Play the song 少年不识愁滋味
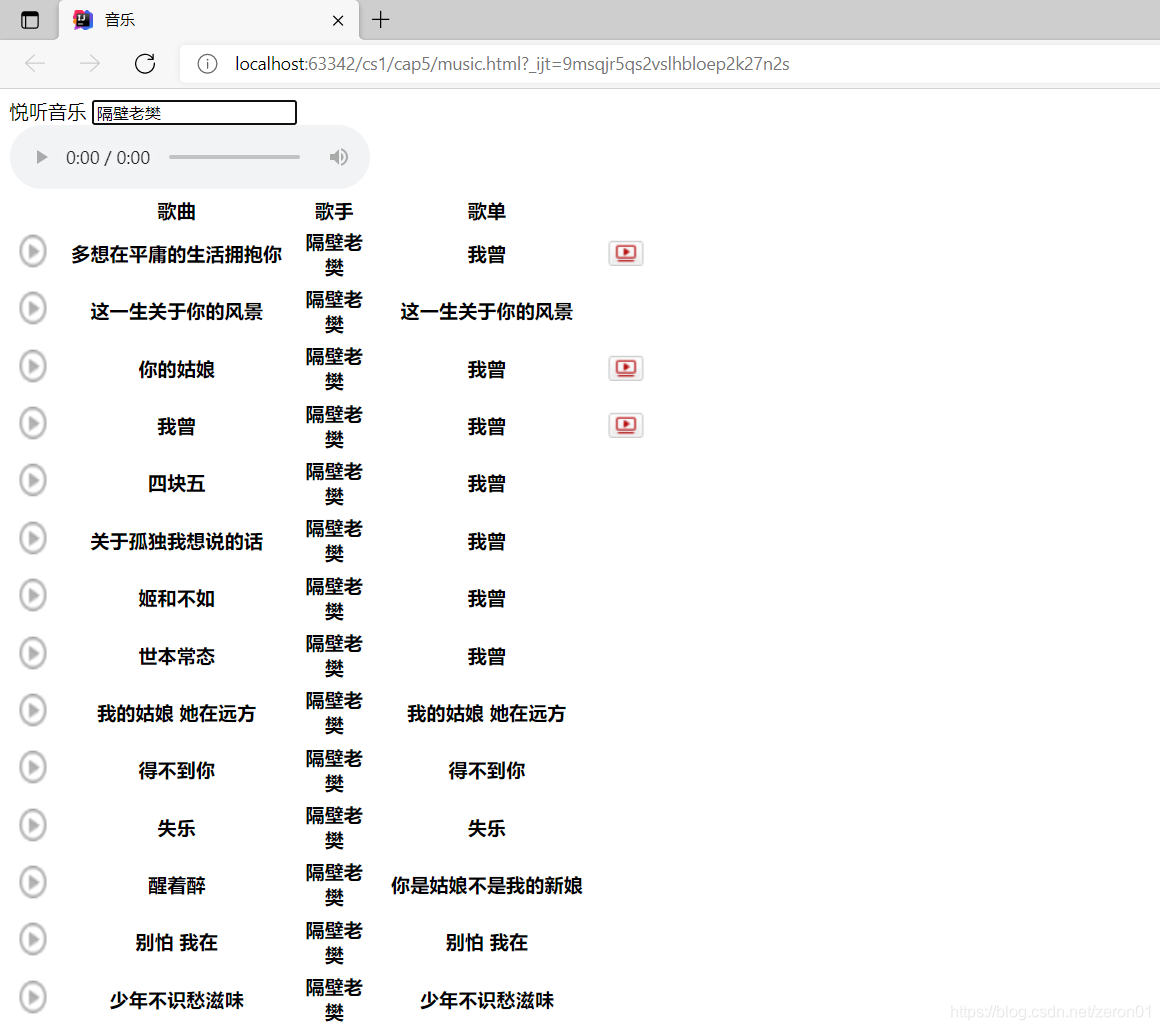The height and width of the screenshot is (1030, 1160). pyautogui.click(x=32, y=997)
